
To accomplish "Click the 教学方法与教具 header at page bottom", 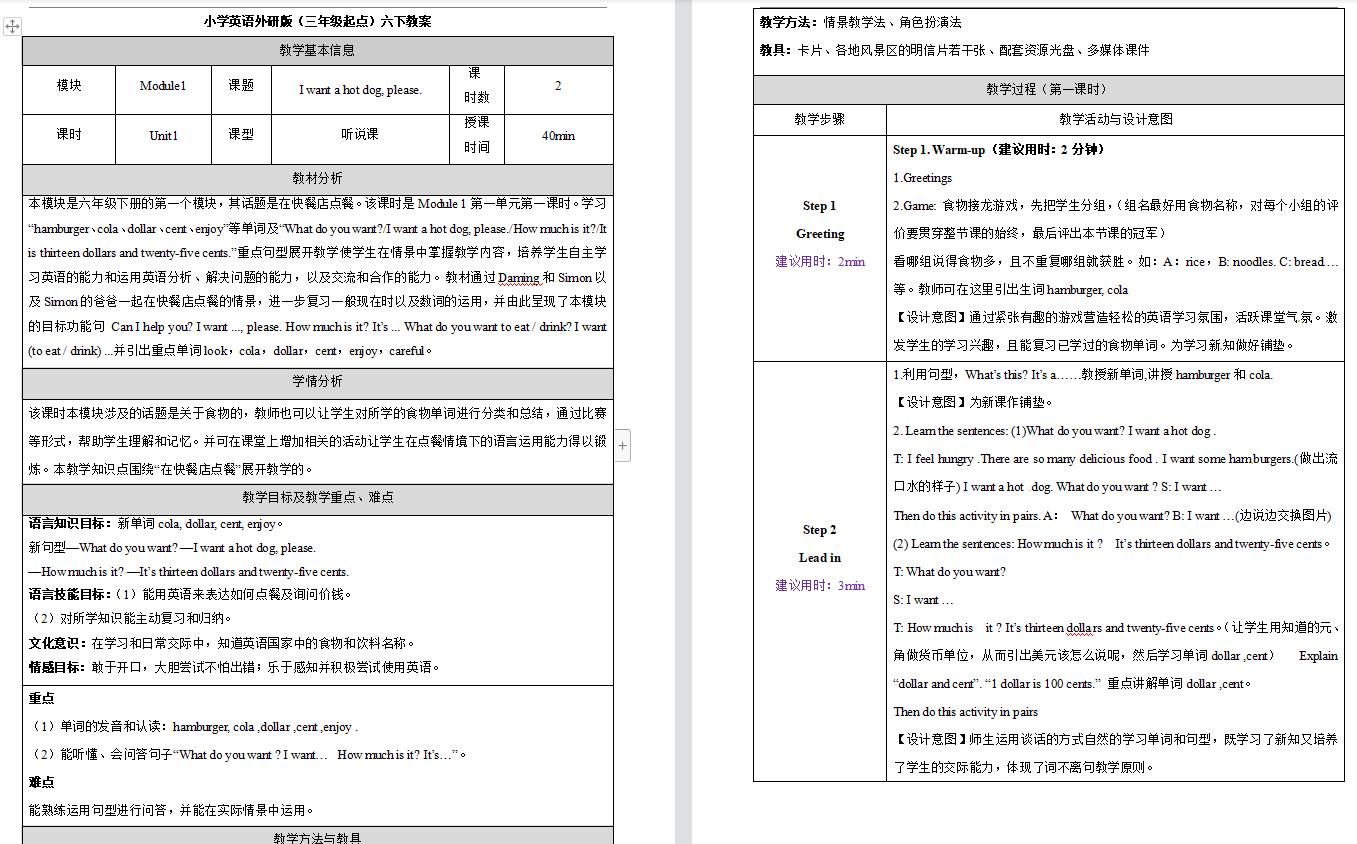I will (318, 838).
